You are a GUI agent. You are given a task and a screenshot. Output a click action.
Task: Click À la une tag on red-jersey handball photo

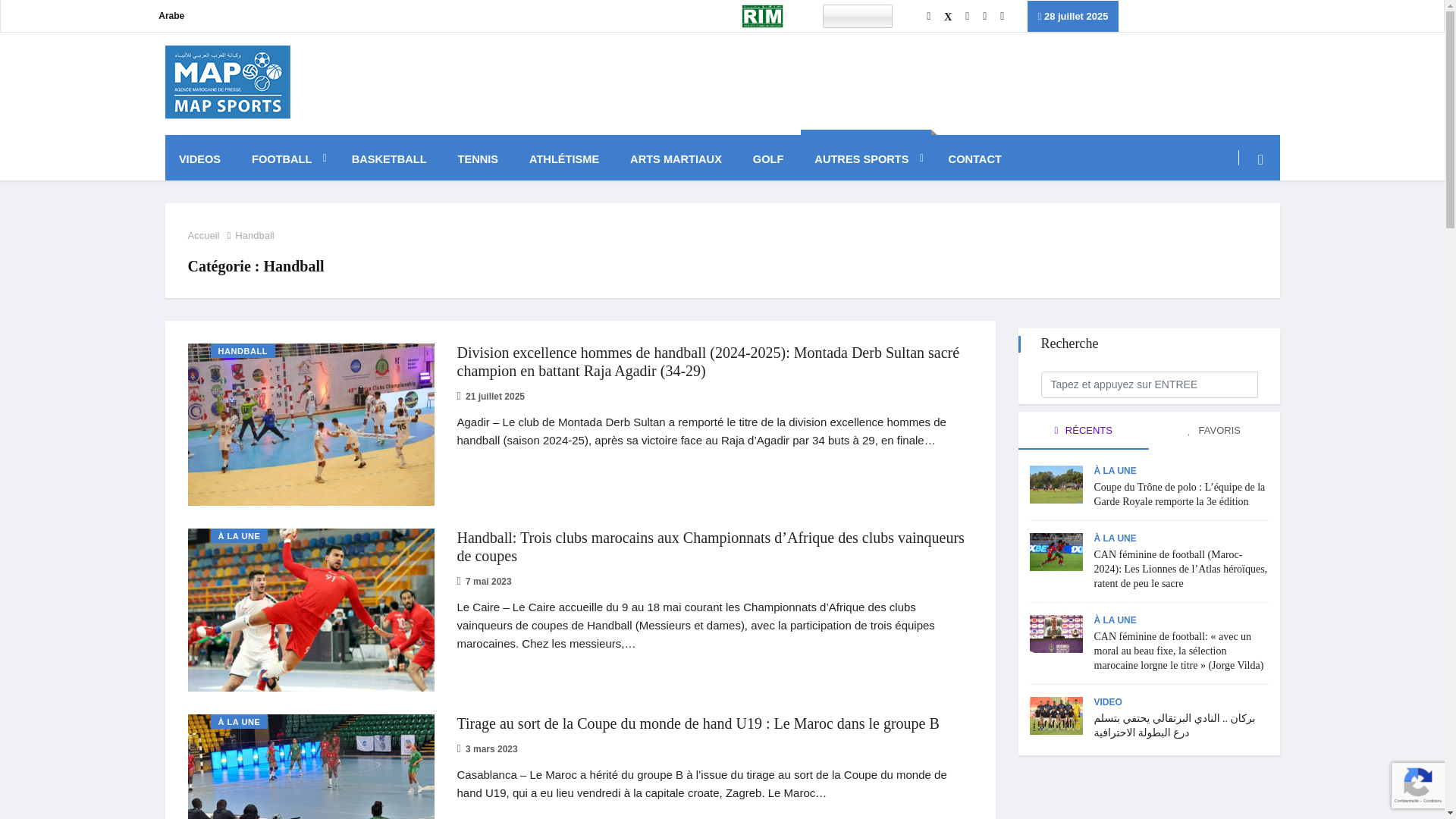(x=239, y=536)
